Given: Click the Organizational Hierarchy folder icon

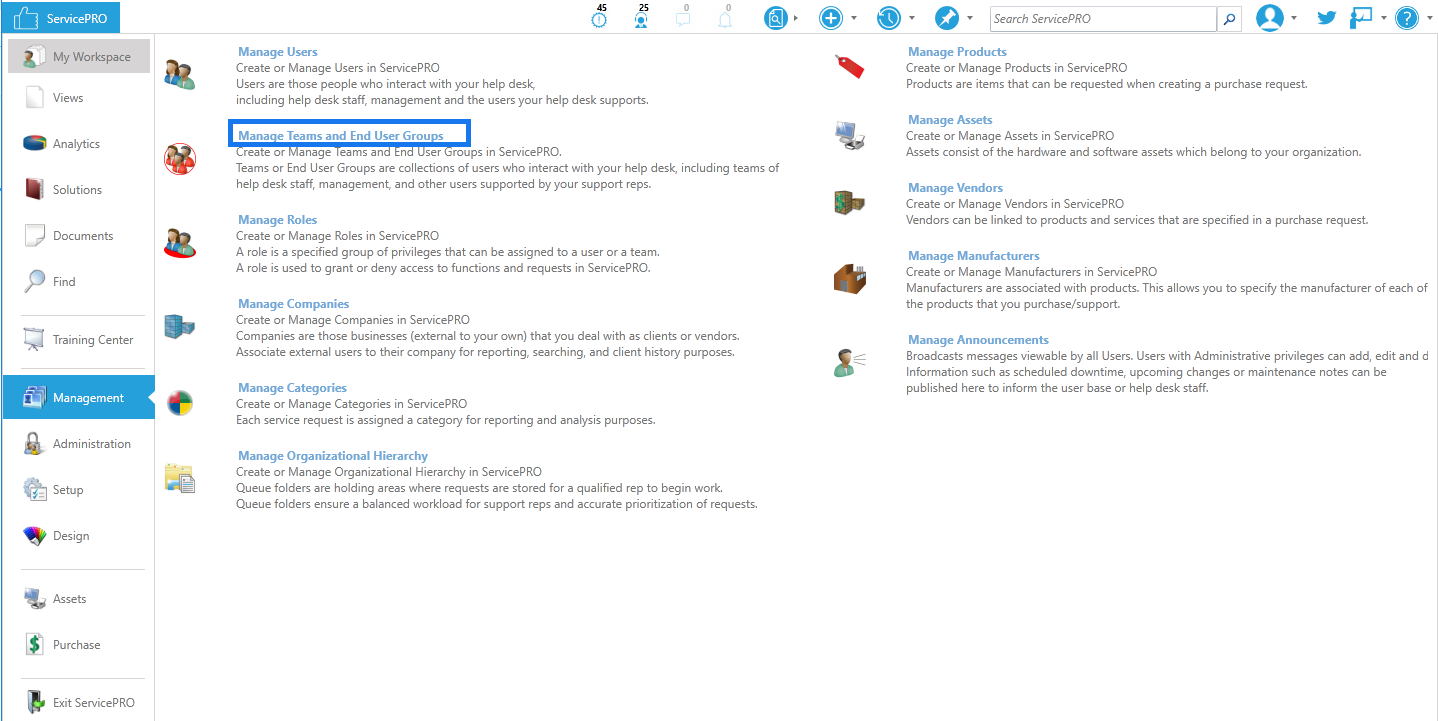Looking at the screenshot, I should click(180, 478).
